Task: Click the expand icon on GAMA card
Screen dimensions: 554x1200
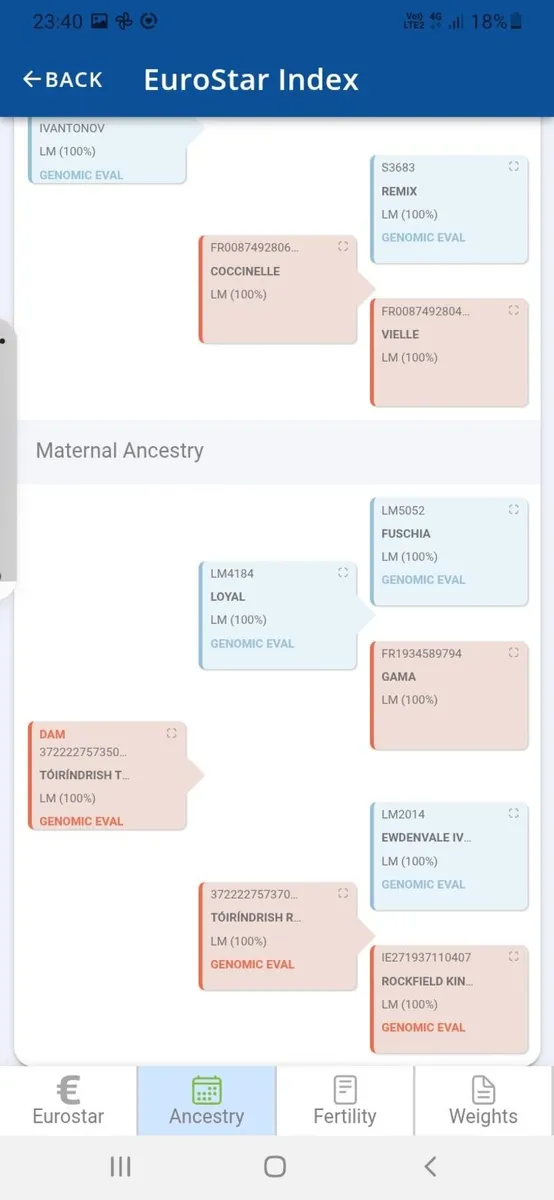Action: (x=513, y=652)
